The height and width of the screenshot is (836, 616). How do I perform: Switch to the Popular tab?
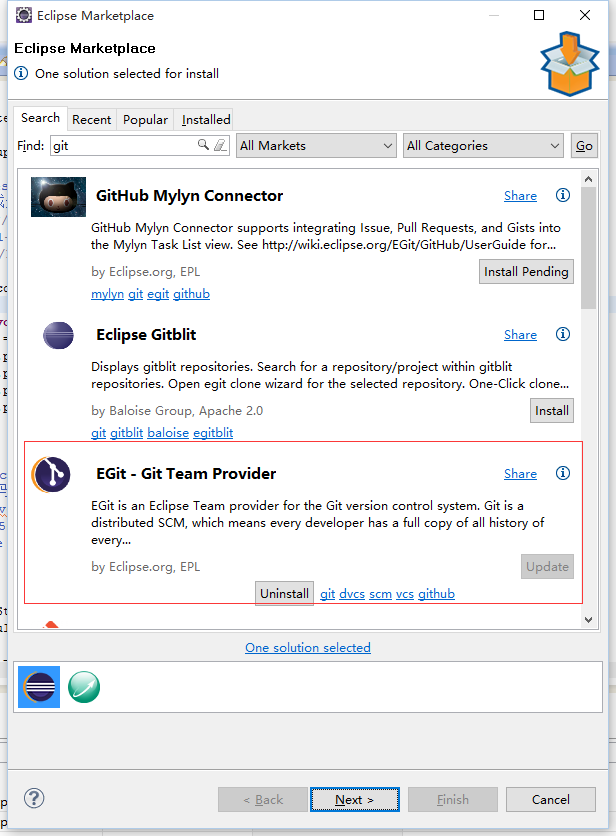(145, 119)
